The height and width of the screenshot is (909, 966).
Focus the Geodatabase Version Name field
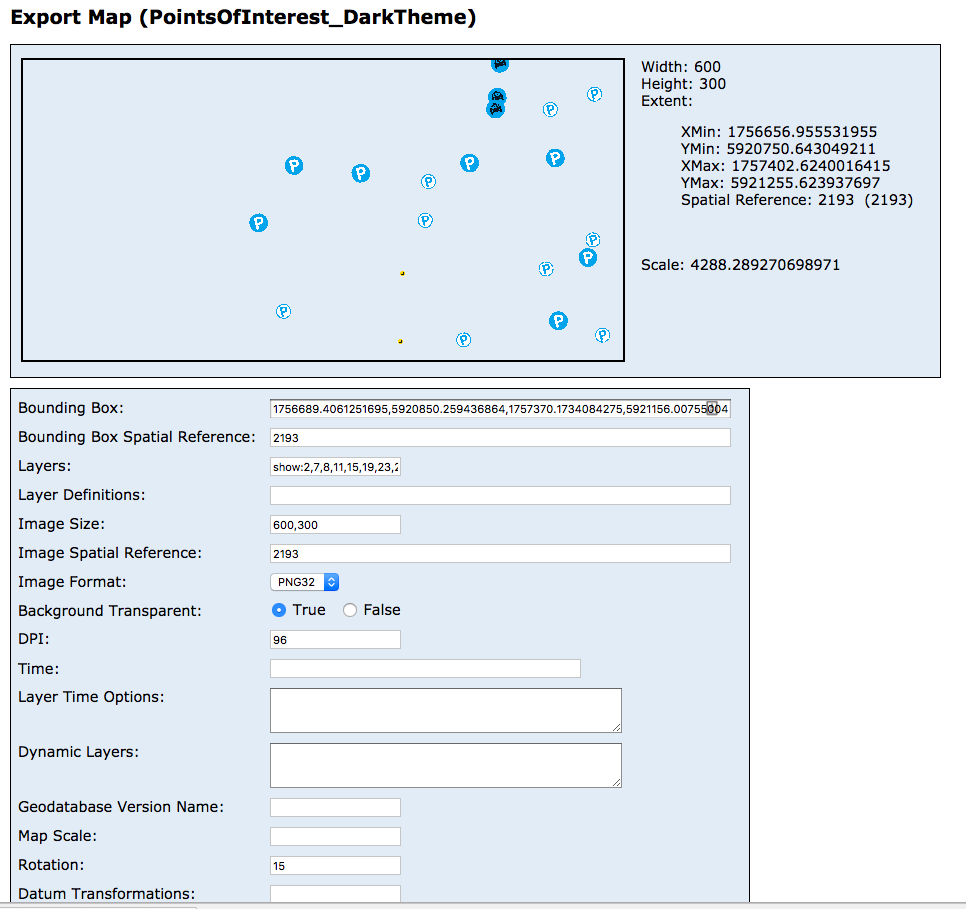335,807
